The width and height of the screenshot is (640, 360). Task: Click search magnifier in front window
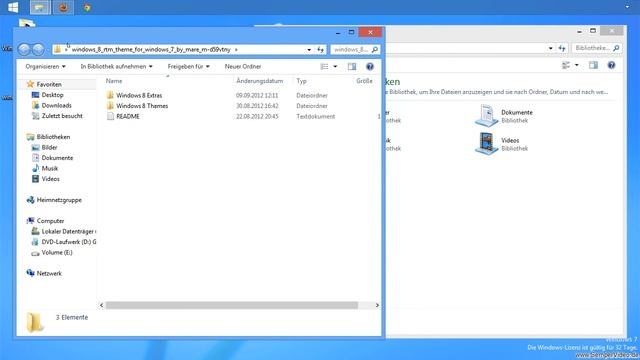coord(375,49)
